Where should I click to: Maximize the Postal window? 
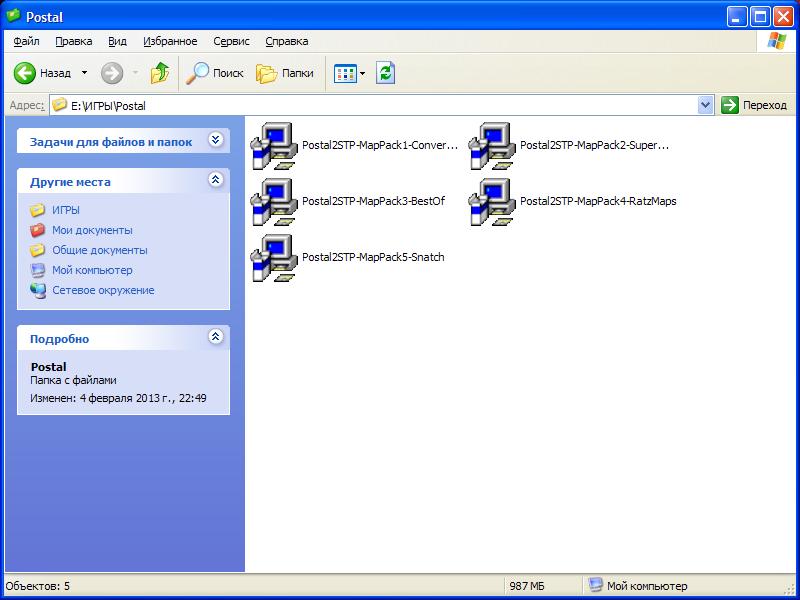(760, 17)
